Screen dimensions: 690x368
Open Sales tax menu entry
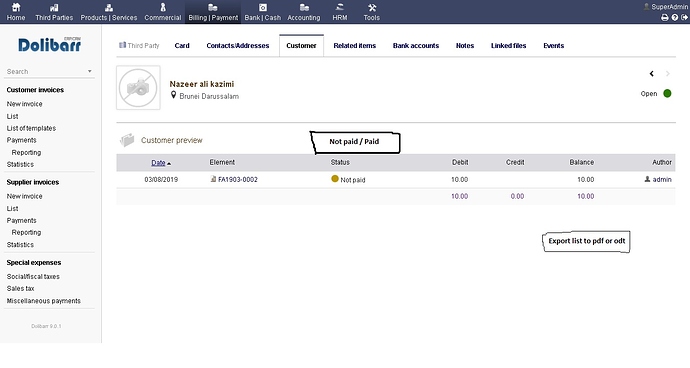click(x=20, y=288)
